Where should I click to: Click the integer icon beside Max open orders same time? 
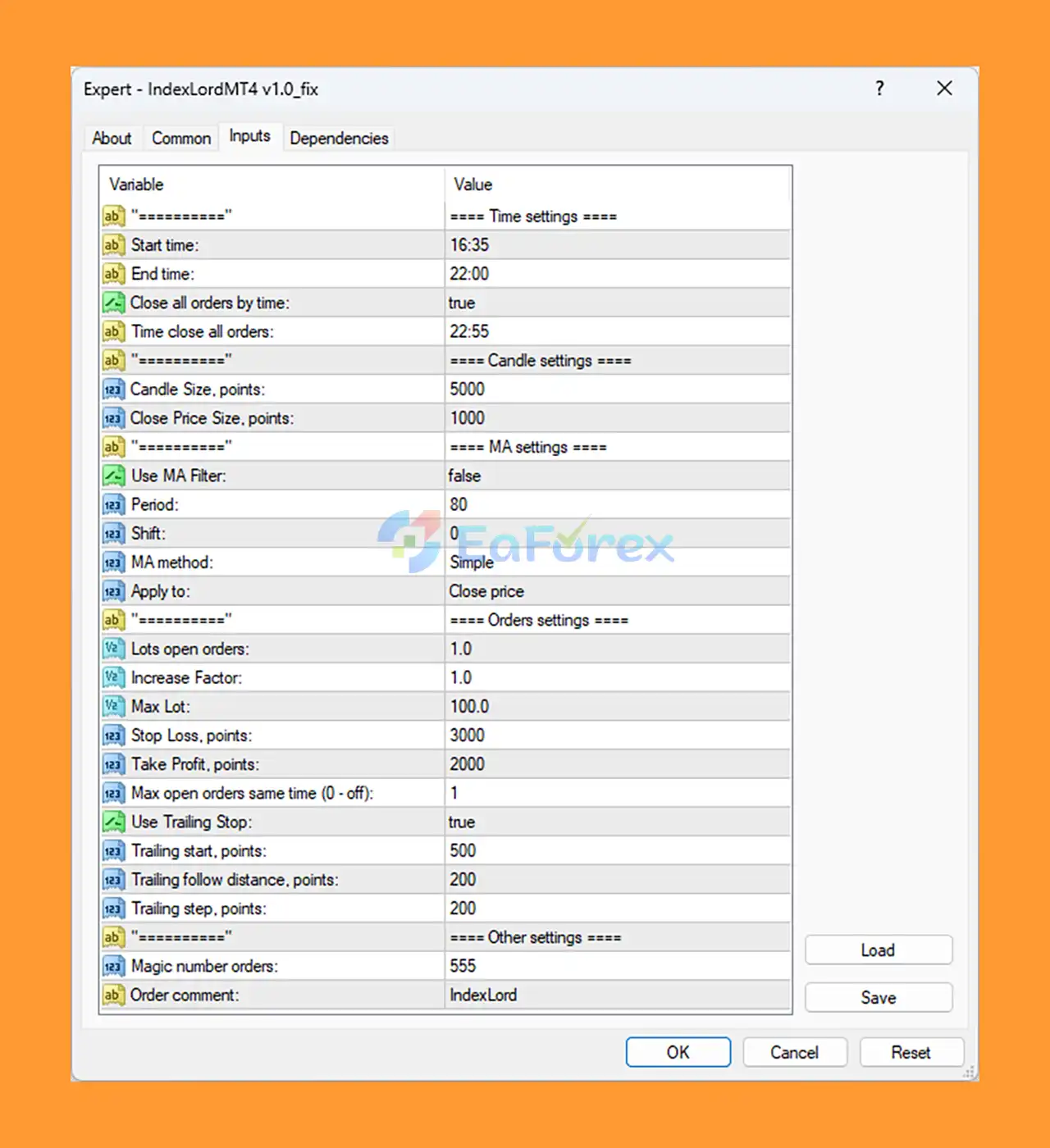coord(113,793)
